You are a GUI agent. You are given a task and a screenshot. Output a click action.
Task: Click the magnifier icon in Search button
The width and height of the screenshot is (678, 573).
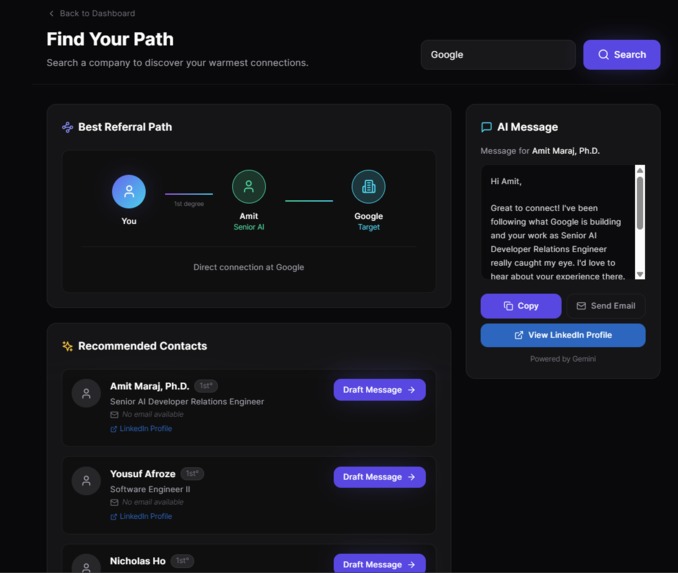(603, 55)
